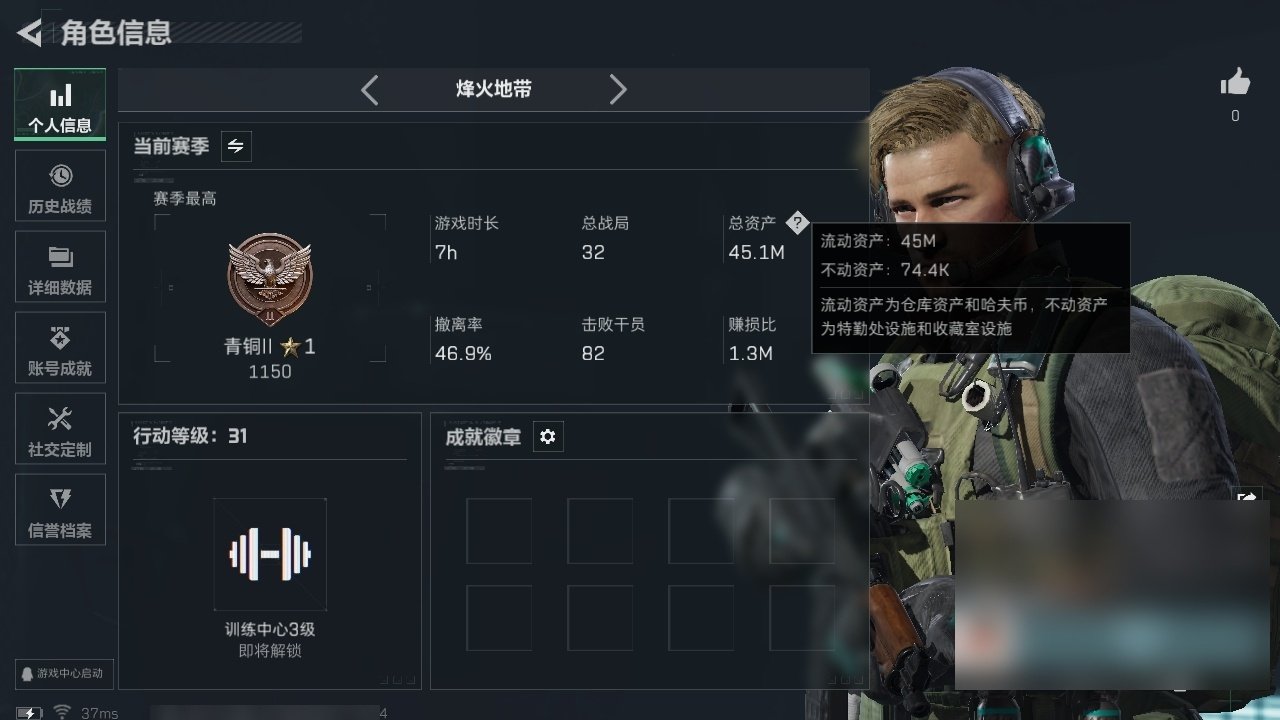Screen dimensions: 1280x720
Task: Toggle the 当前赛季 season switch icon
Action: tap(236, 146)
